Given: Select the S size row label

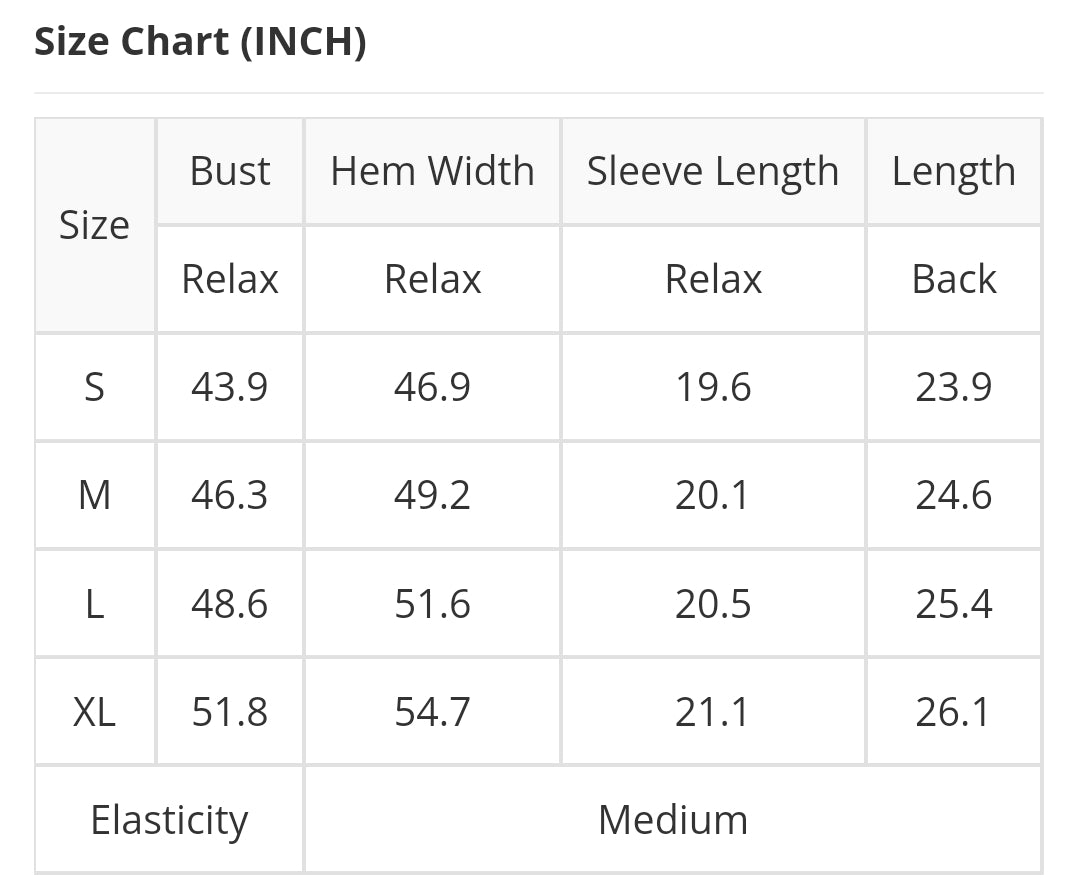Looking at the screenshot, I should pos(94,386).
